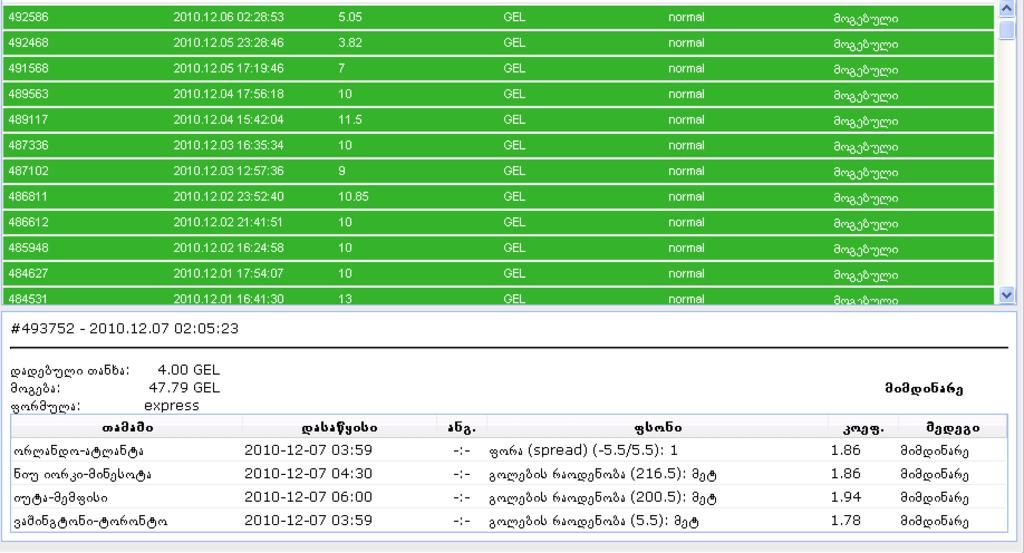The height and width of the screenshot is (553, 1024).
Task: Click the ანგ. column header
Action: (462, 428)
